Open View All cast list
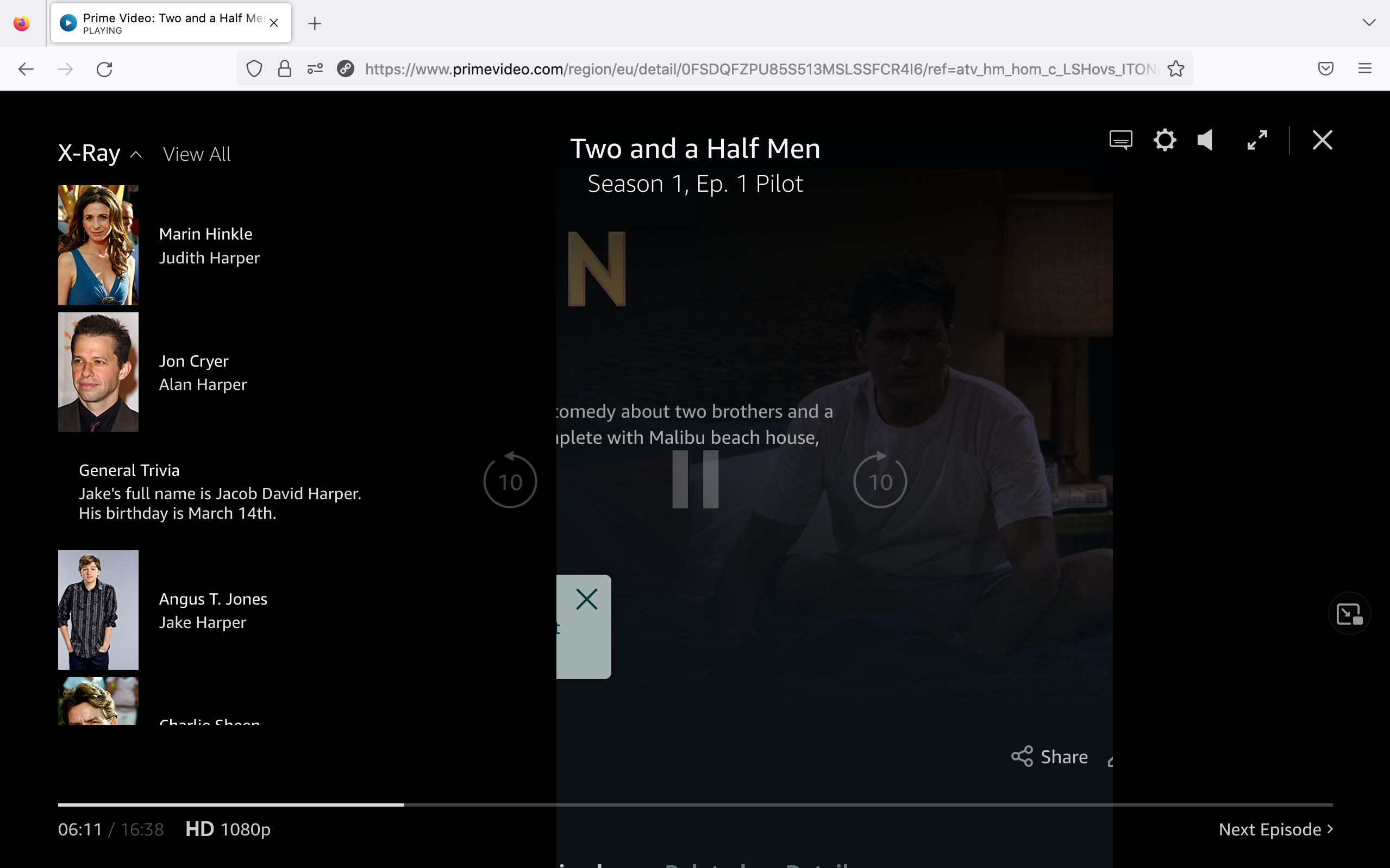The width and height of the screenshot is (1390, 868). pyautogui.click(x=196, y=153)
